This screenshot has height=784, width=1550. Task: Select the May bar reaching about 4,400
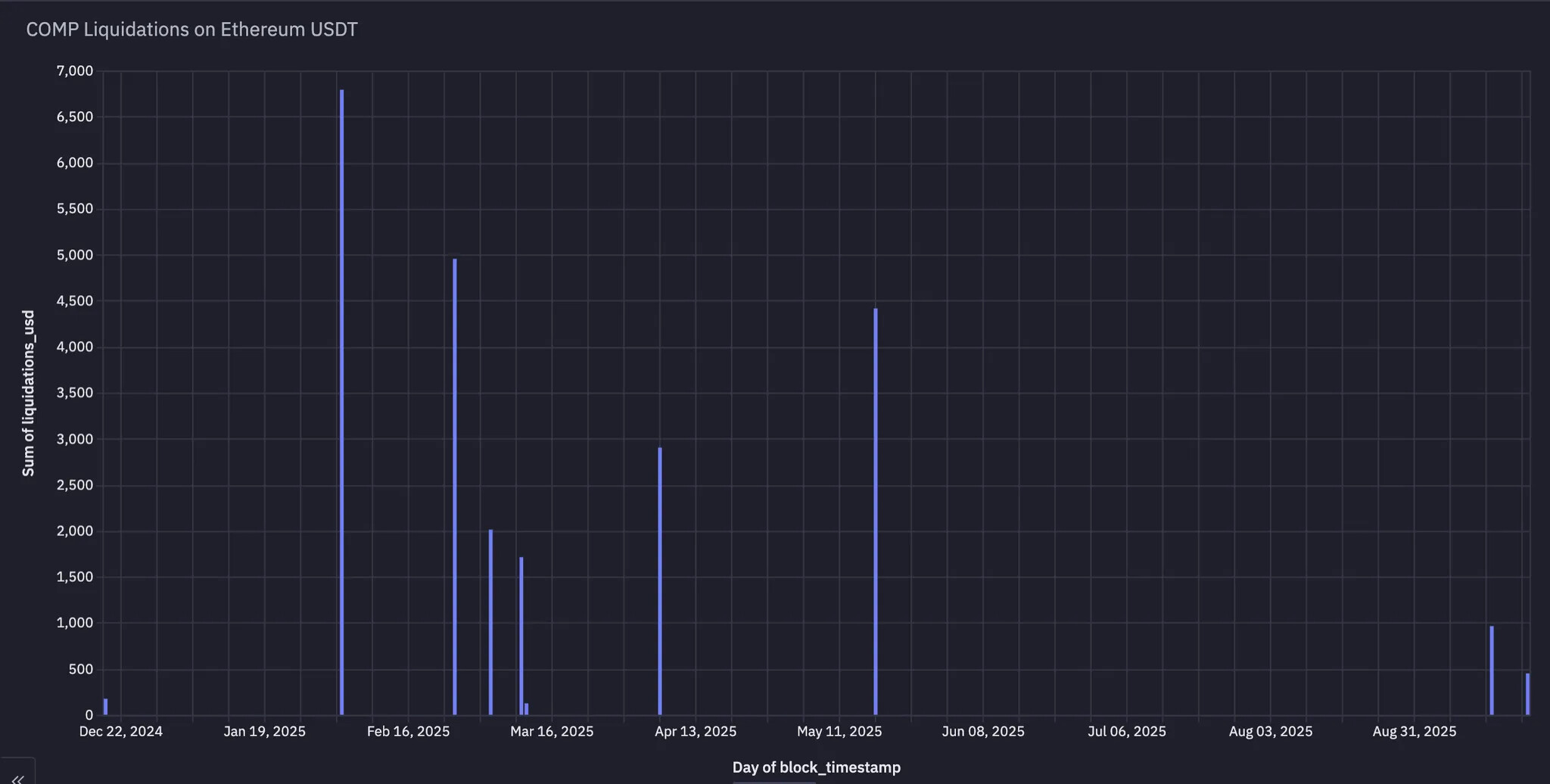point(876,512)
